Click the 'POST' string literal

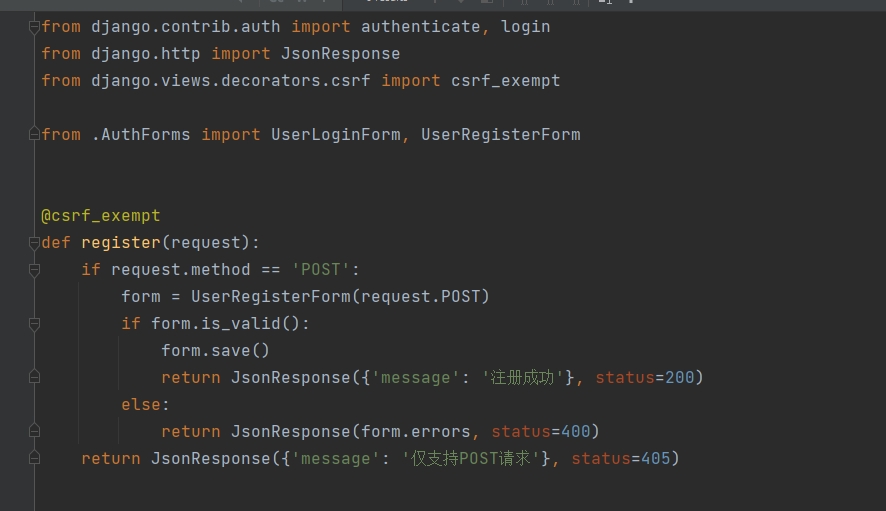tap(320, 270)
